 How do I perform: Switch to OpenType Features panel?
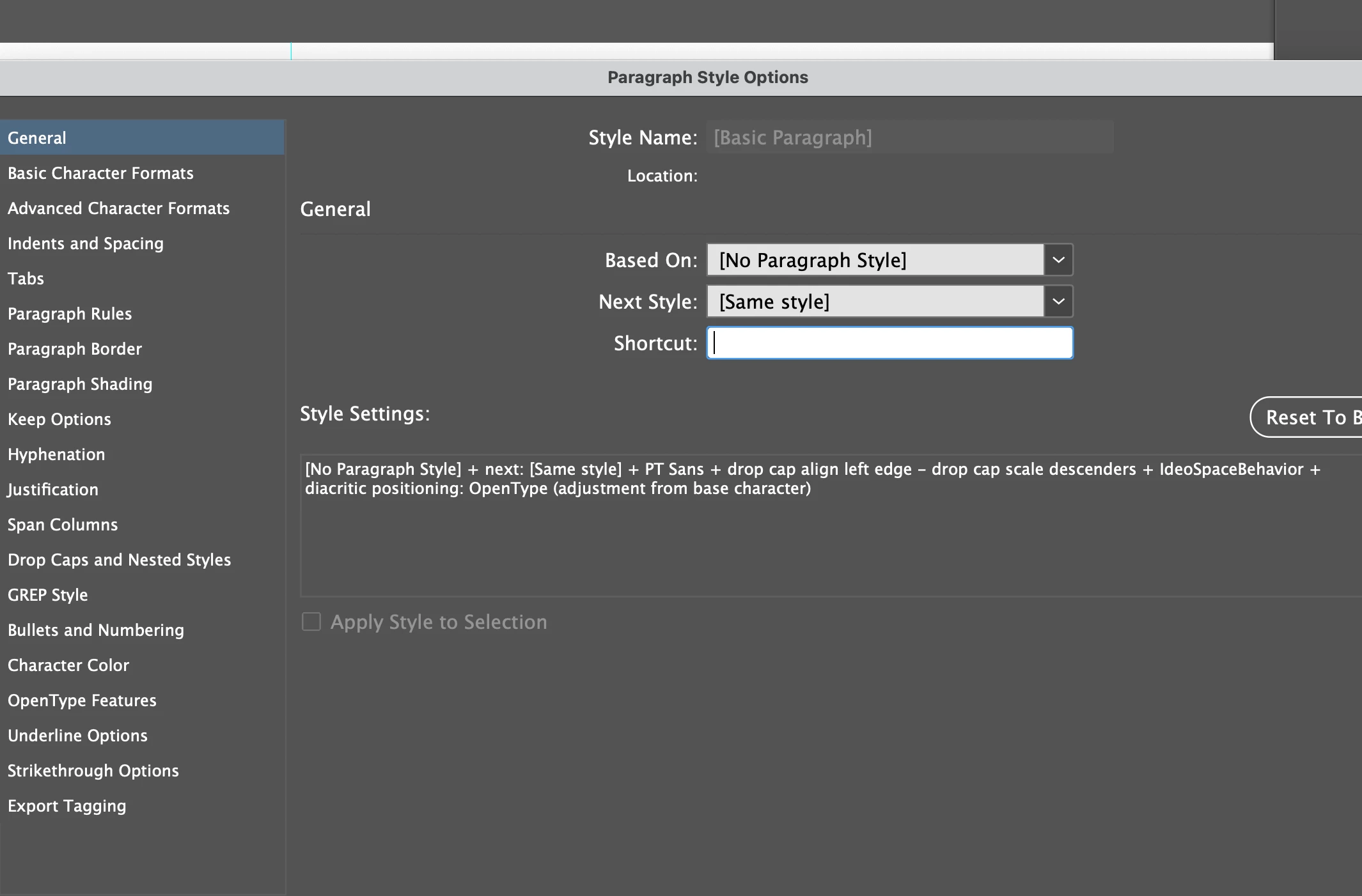click(x=82, y=700)
